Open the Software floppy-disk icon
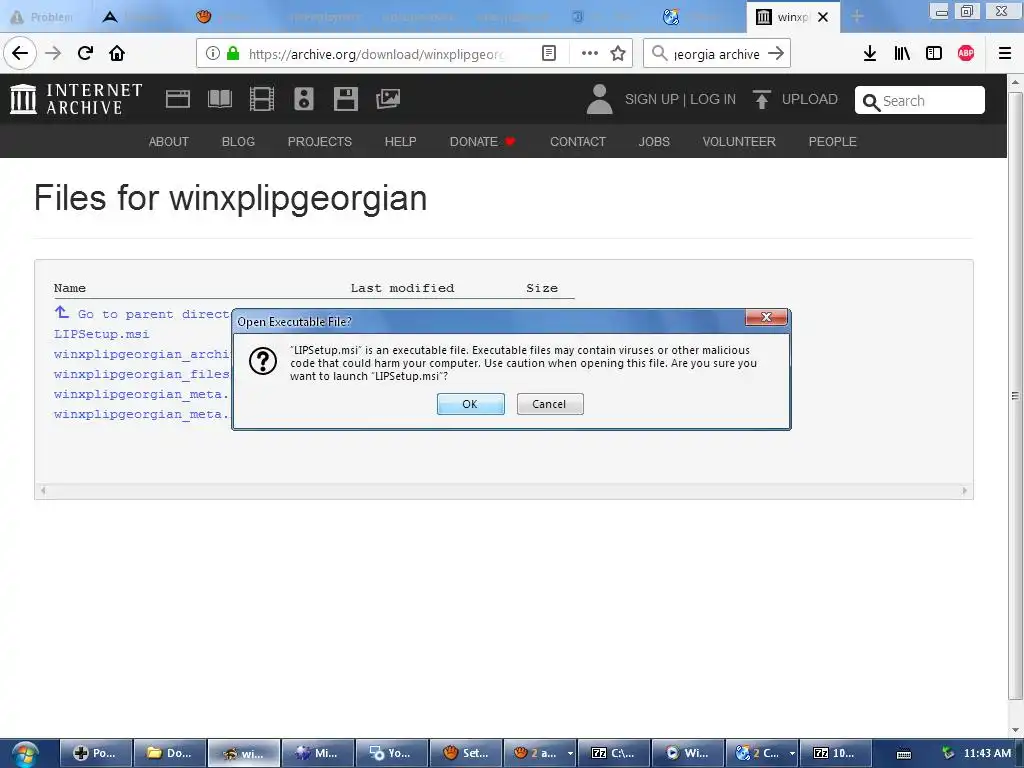Viewport: 1024px width, 768px height. 345,99
